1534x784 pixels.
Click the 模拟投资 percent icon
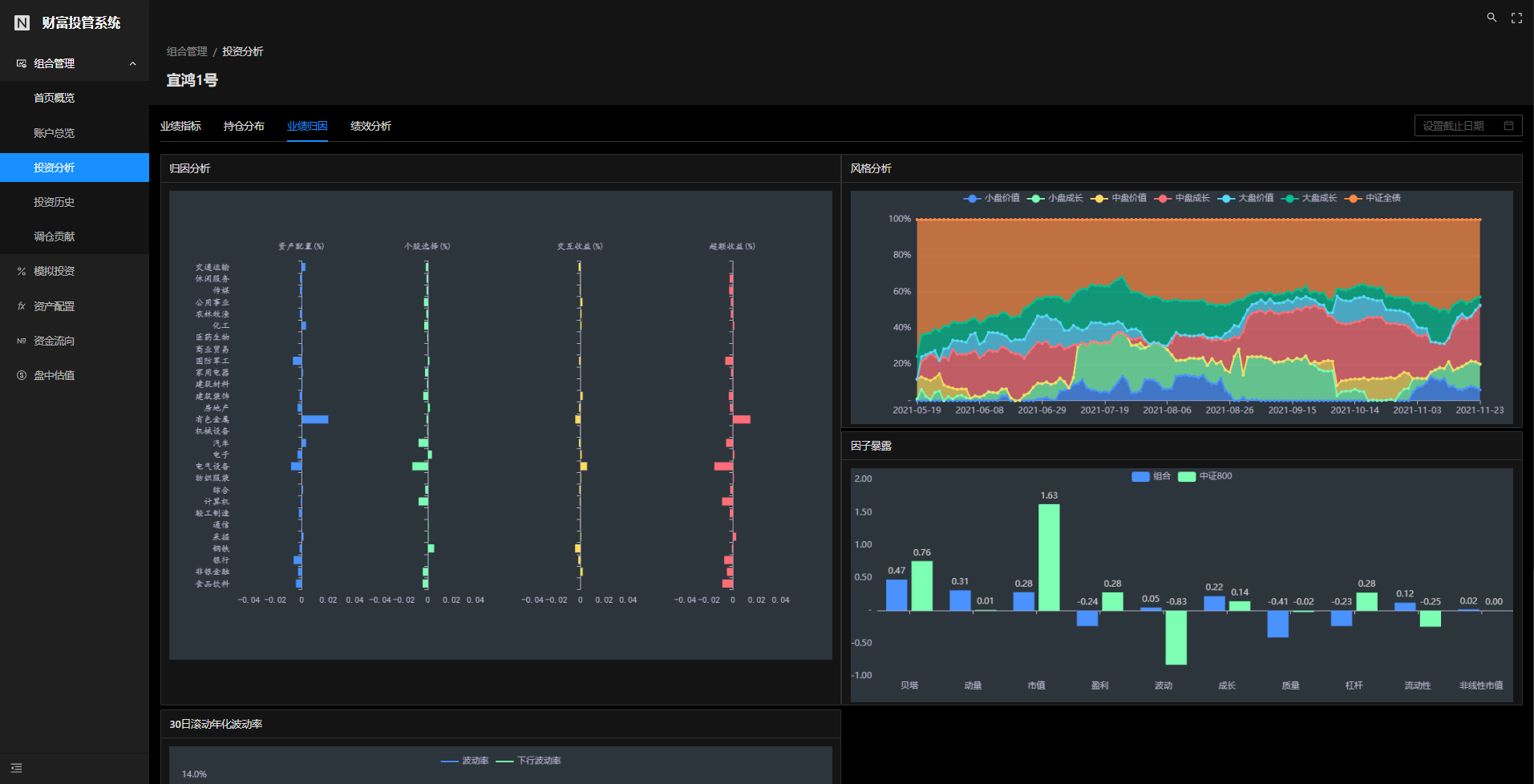[x=22, y=272]
